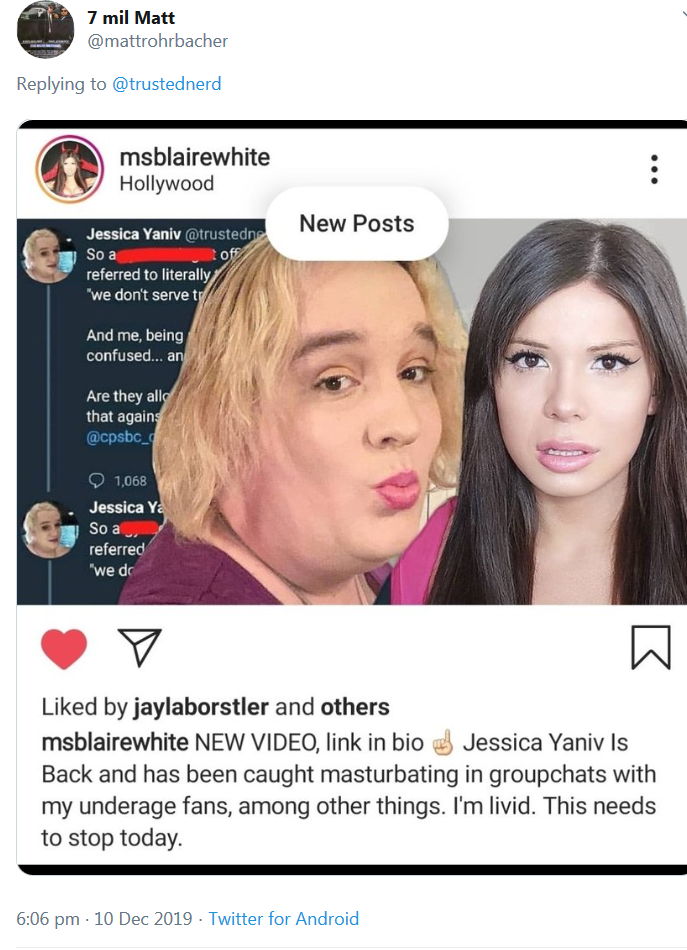Open the 7 mil Matt profile picture

(x=45, y=30)
